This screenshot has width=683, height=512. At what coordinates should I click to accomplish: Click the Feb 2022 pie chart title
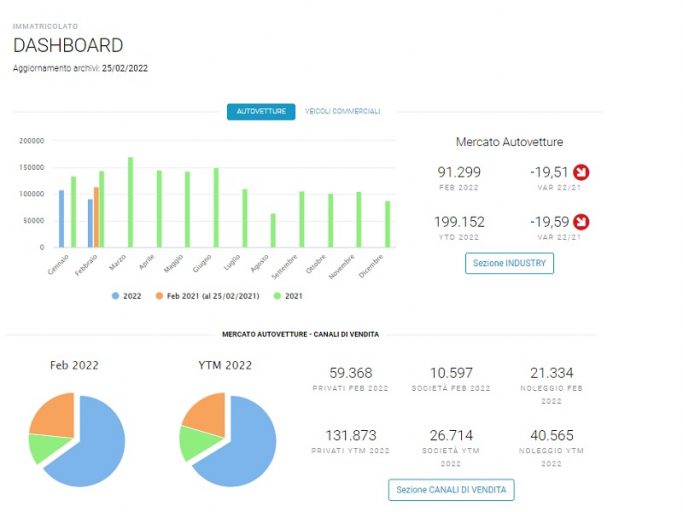[x=74, y=365]
